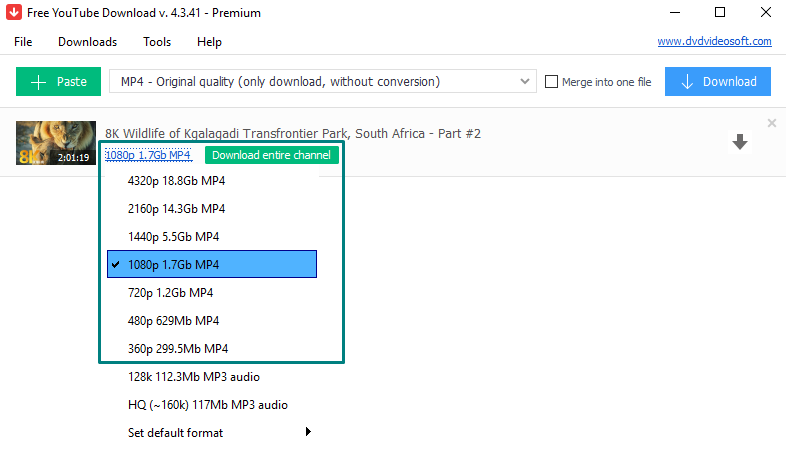Screen dimensions: 786x452
Task: Click the gray download arrow for the video
Action: (740, 142)
